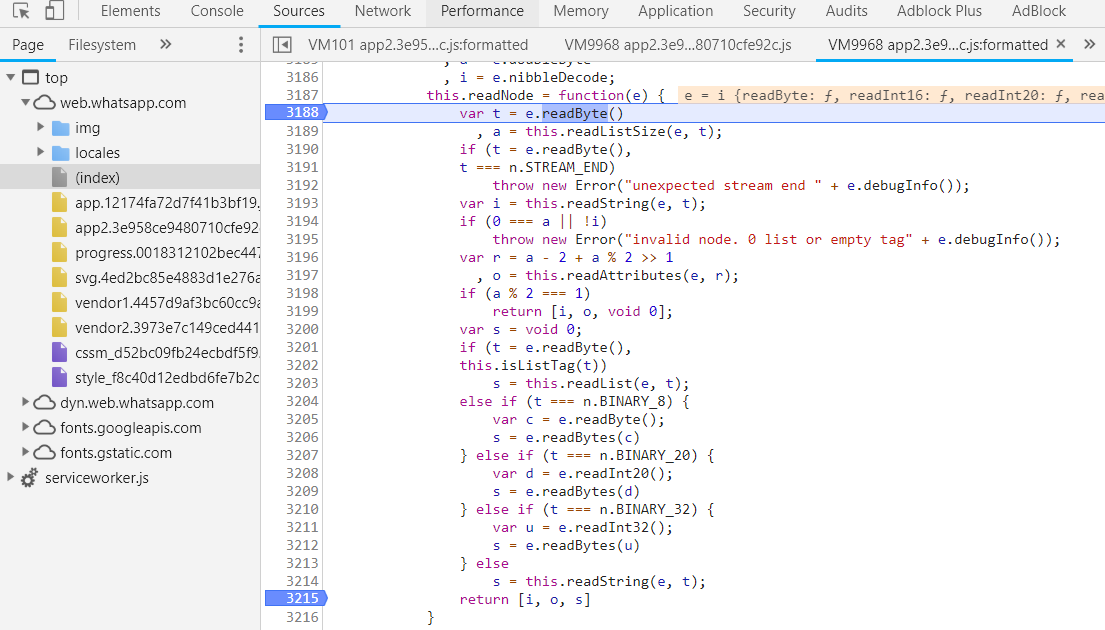Switch to the Filesystem navigator tab

click(x=102, y=45)
